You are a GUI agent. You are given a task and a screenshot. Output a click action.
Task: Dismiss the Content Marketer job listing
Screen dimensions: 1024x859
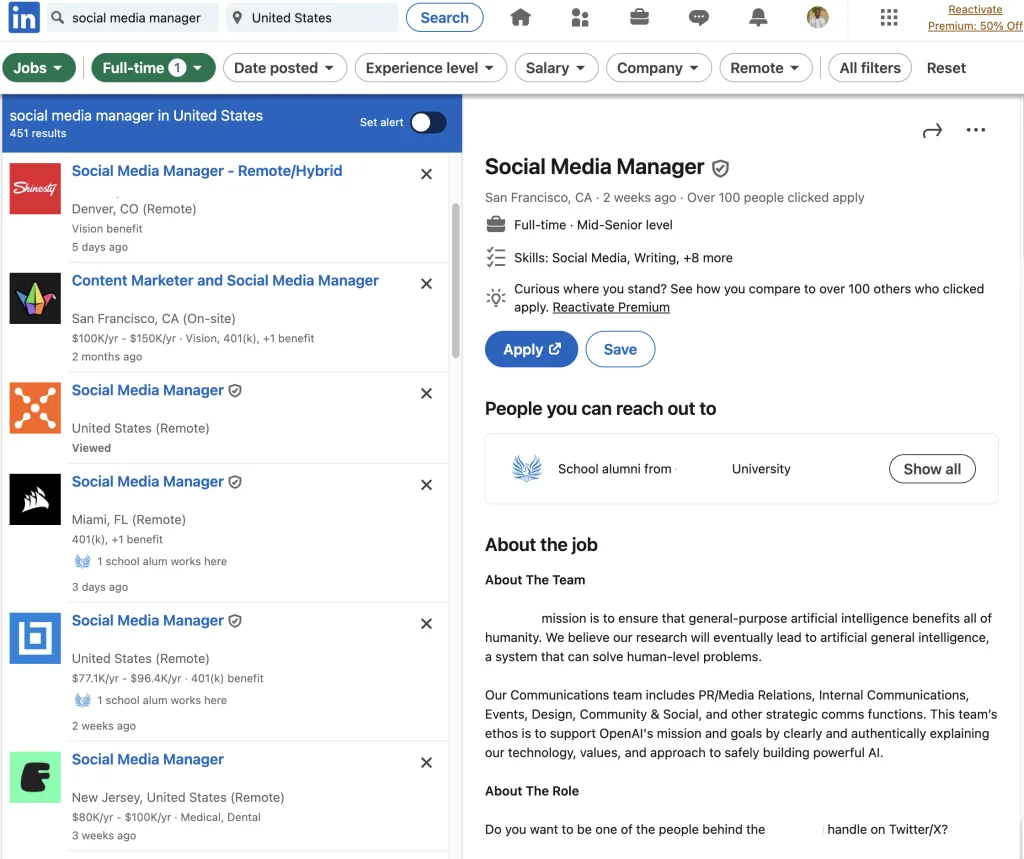click(426, 284)
